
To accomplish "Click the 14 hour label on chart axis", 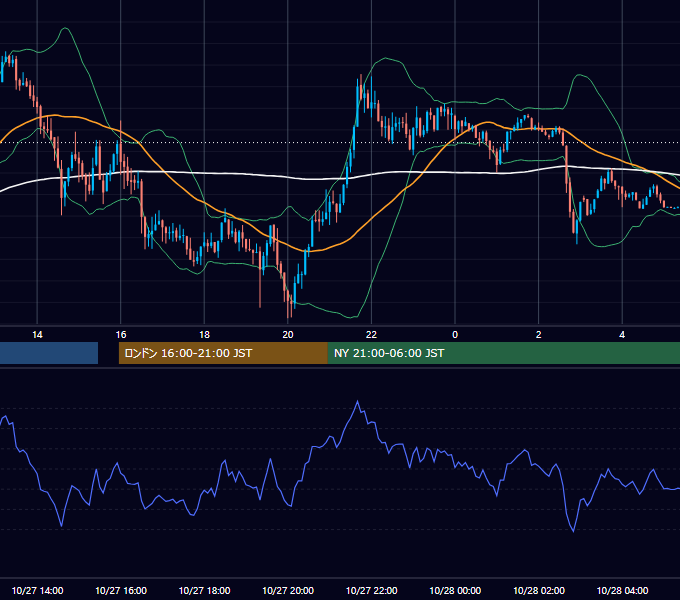I will pyautogui.click(x=37, y=335).
